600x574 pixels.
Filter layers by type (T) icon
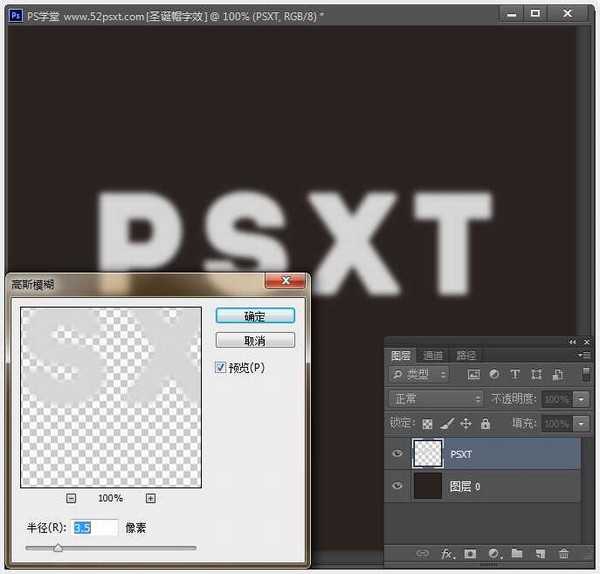click(x=515, y=375)
